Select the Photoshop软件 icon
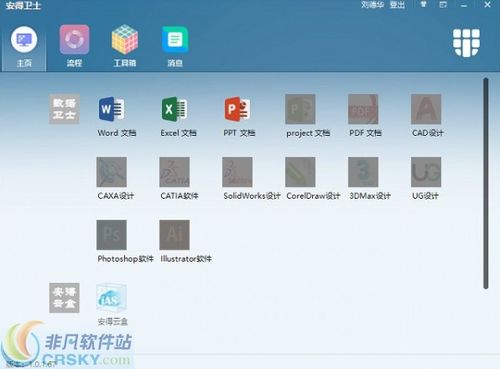Viewport: 500px width, 369px height. point(112,235)
